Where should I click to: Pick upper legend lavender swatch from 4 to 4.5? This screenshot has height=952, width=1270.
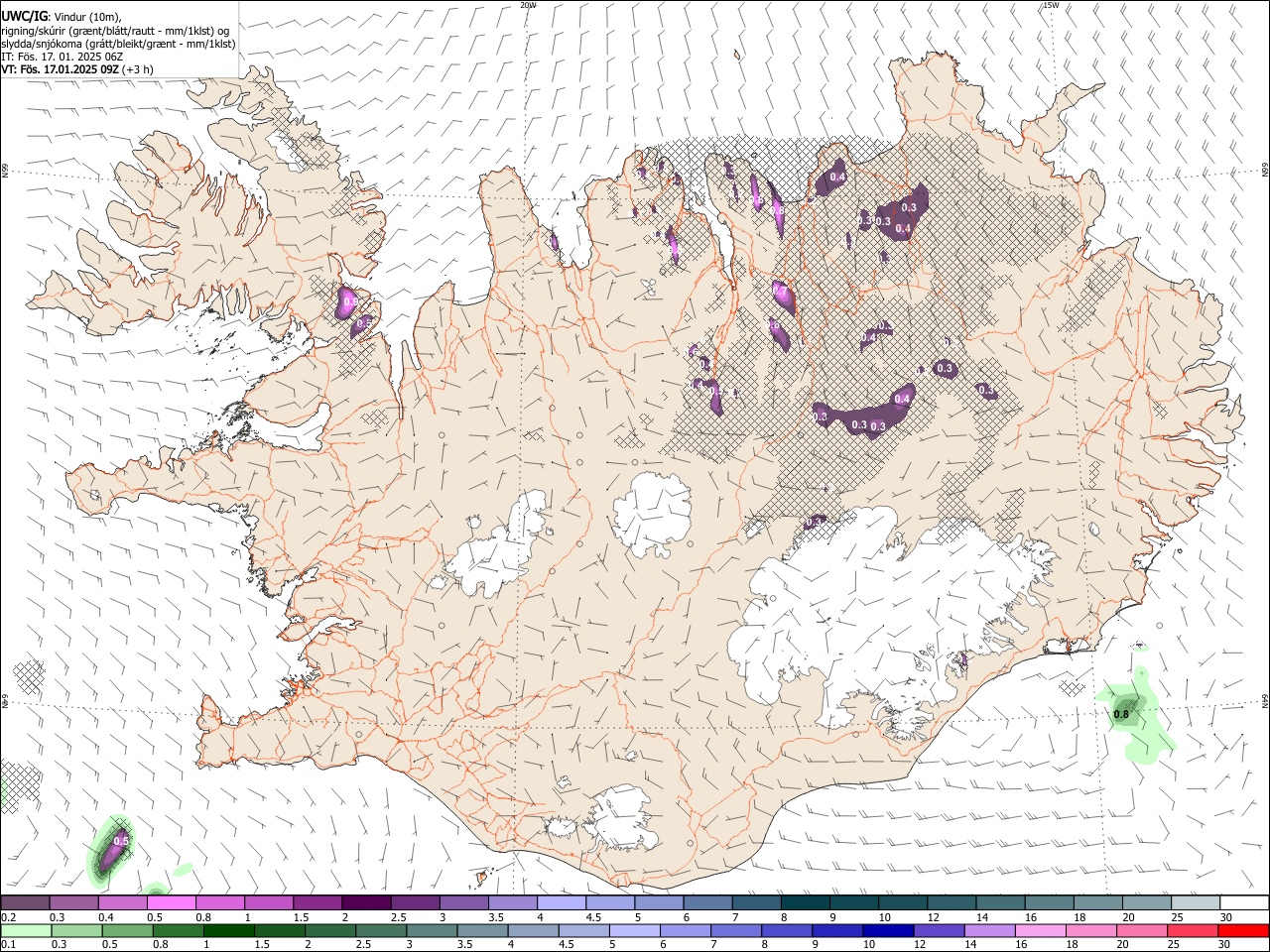(x=562, y=903)
